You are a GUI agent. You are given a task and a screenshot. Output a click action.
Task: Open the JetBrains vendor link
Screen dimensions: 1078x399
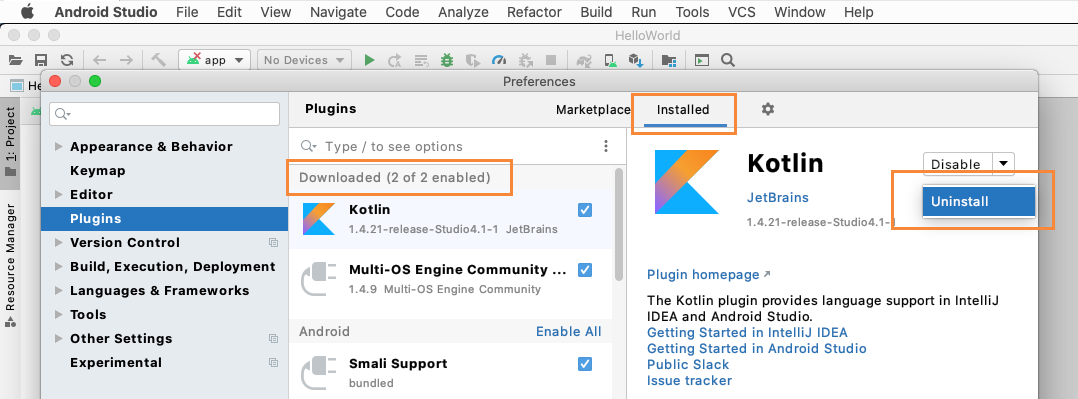778,197
